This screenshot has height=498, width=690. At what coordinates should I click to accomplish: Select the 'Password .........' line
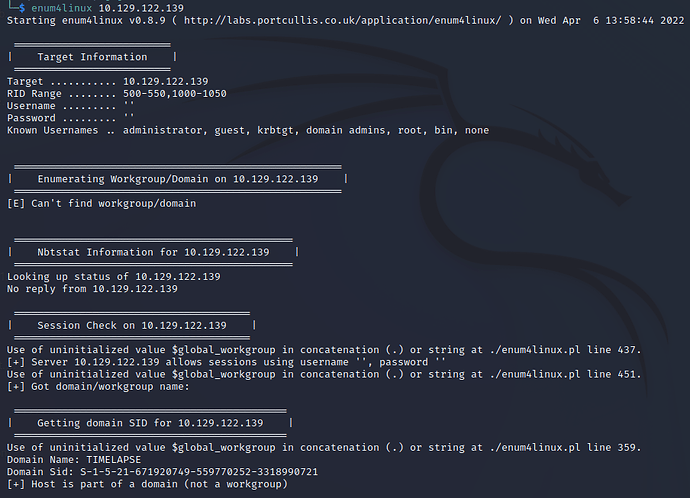70,118
